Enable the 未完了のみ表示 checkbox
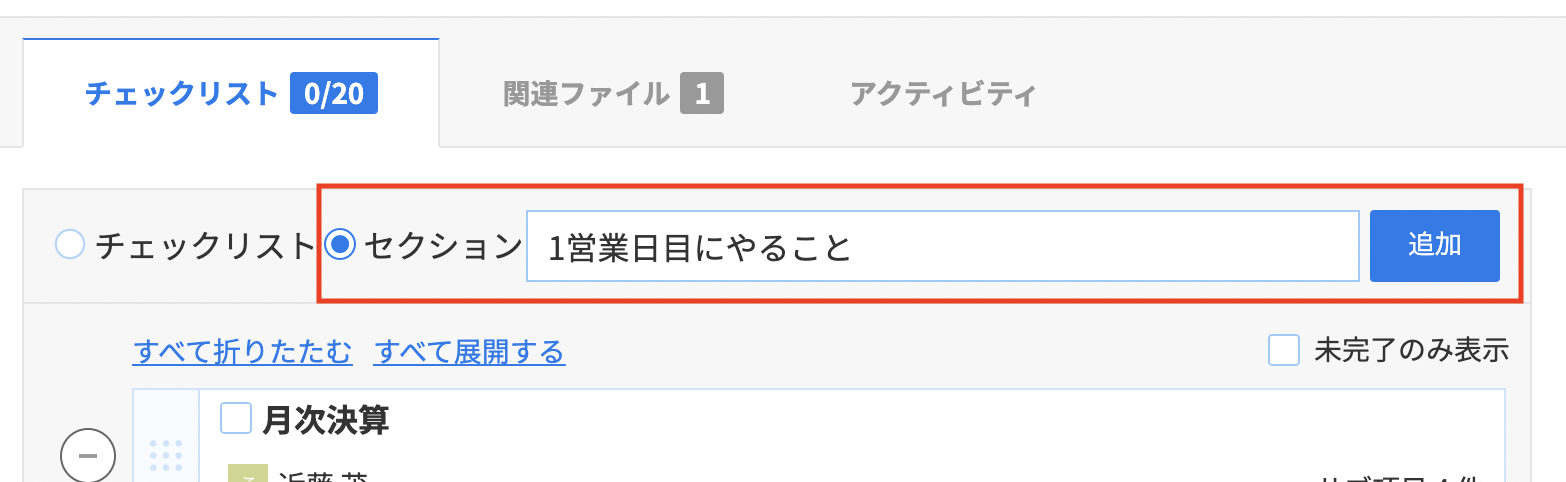 (1284, 350)
